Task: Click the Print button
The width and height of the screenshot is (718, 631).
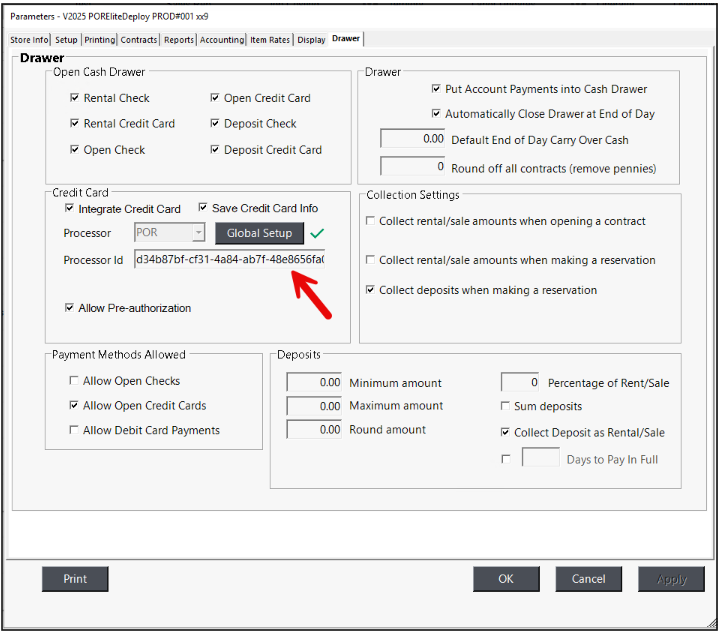Action: 75,579
